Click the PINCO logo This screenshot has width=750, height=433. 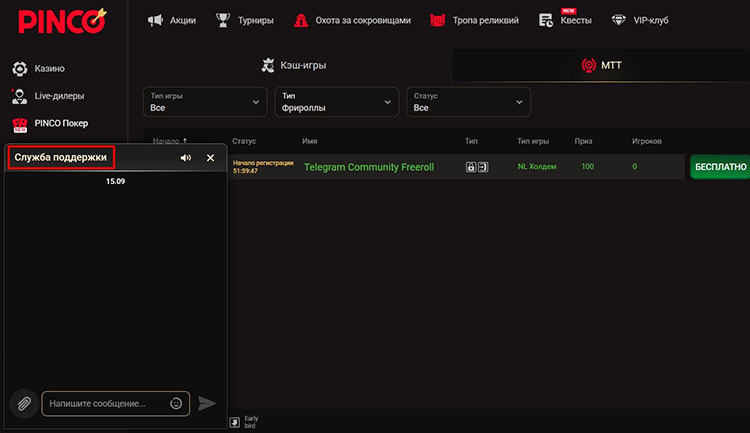[x=62, y=21]
